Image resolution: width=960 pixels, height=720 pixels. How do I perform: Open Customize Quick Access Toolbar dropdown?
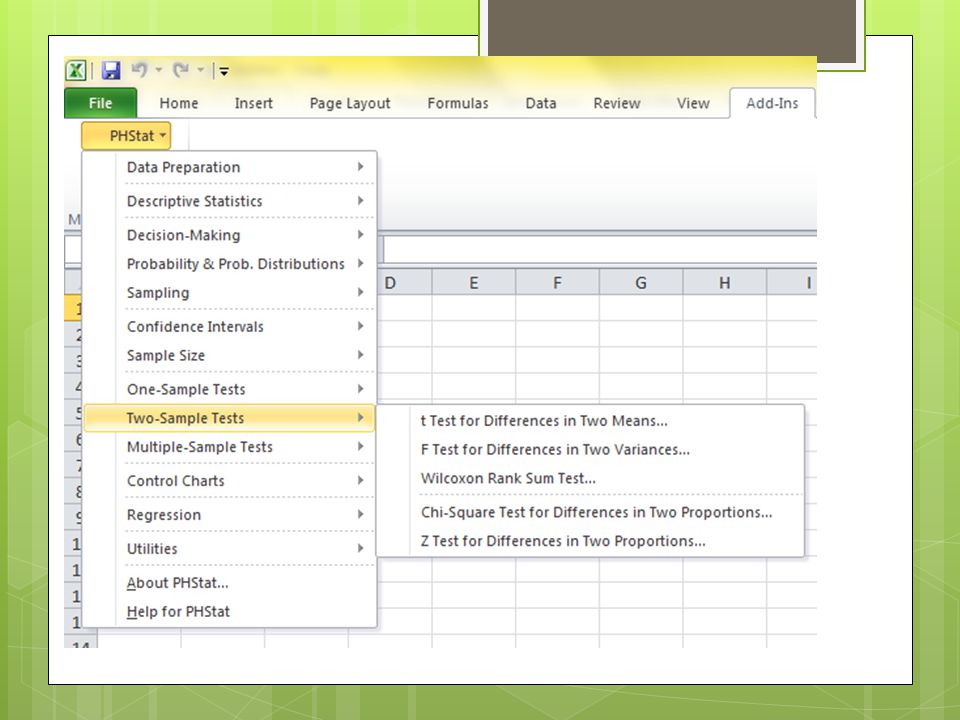pyautogui.click(x=224, y=72)
